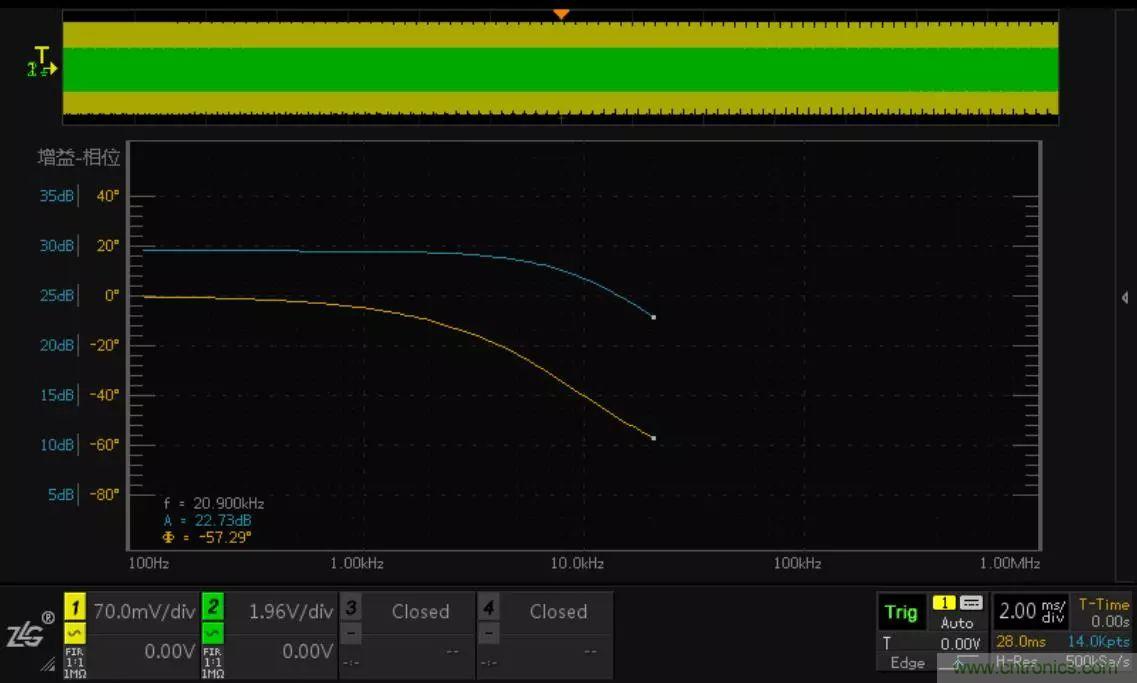Click channel 2 green coupling icon
The height and width of the screenshot is (683, 1137).
click(x=212, y=633)
